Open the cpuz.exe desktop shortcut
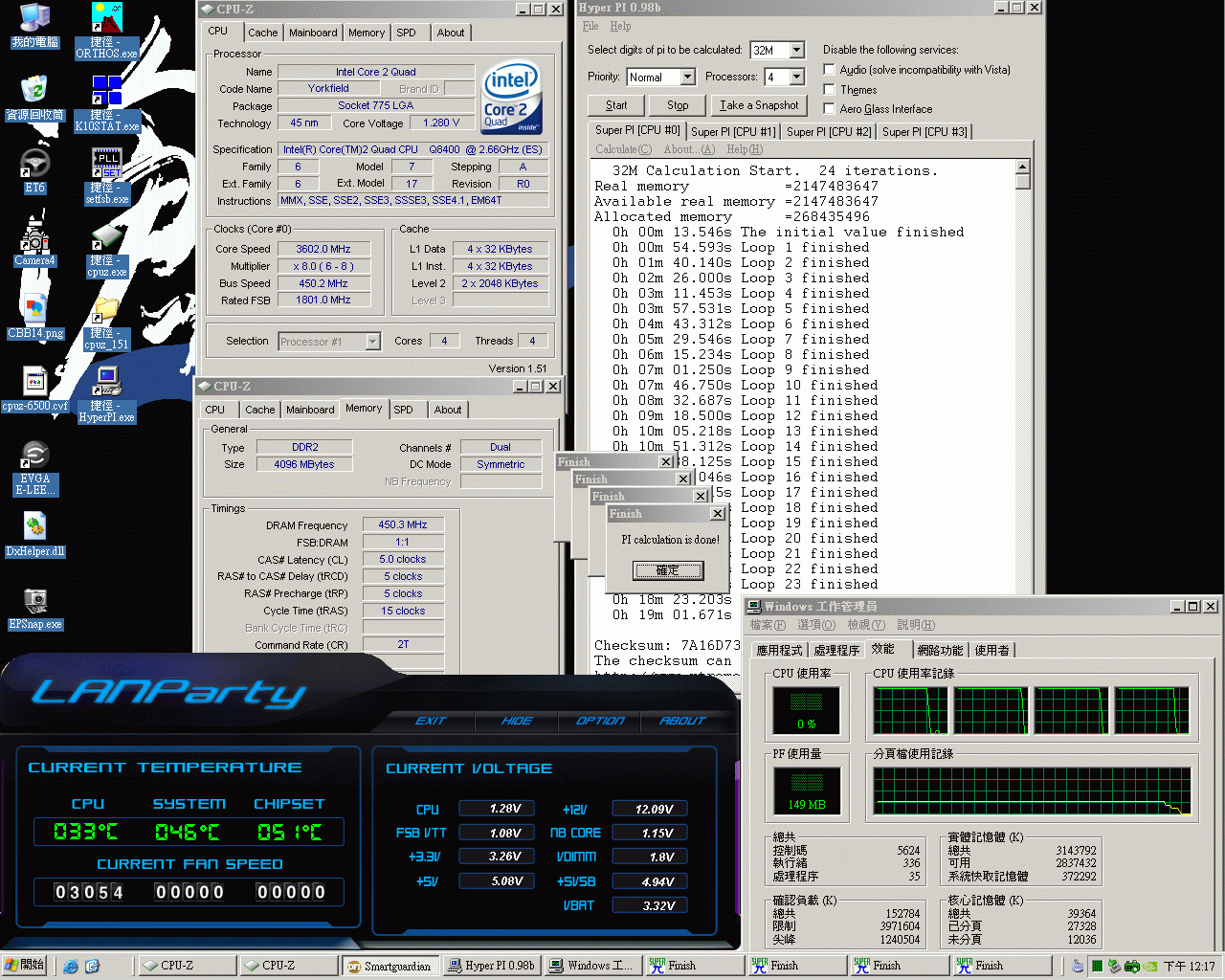Screen dimensions: 1225x980 pyautogui.click(x=106, y=249)
